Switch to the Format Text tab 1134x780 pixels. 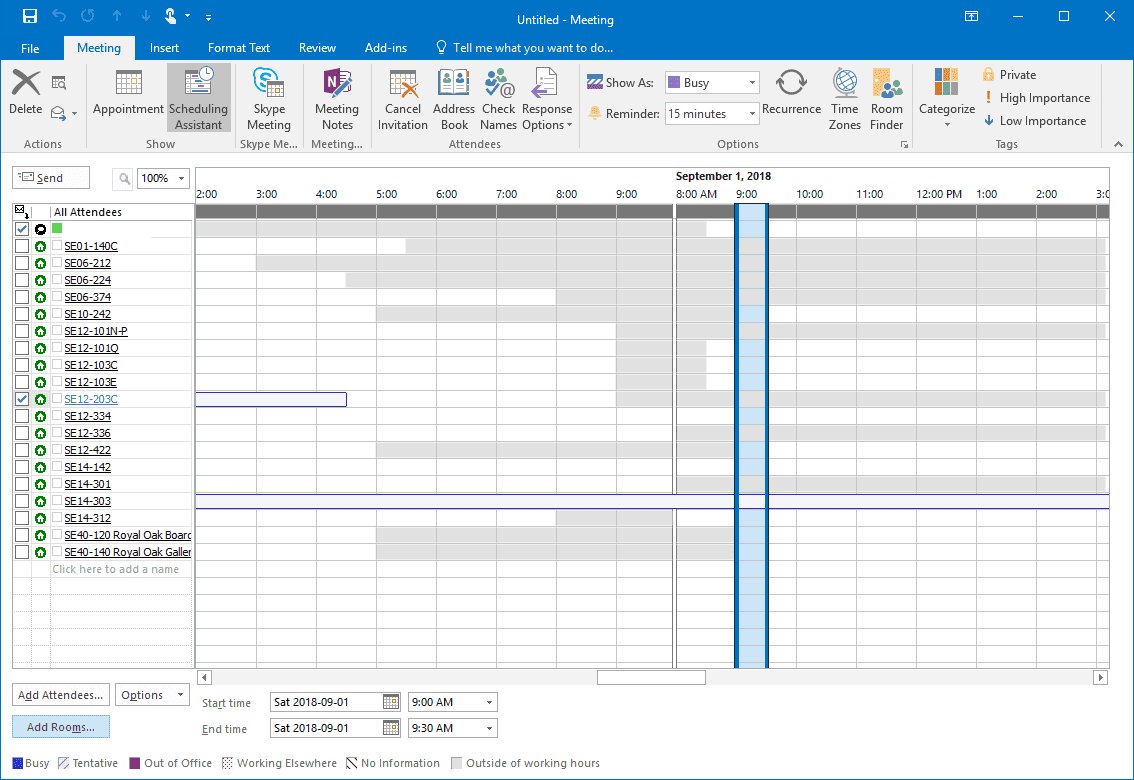click(x=239, y=48)
